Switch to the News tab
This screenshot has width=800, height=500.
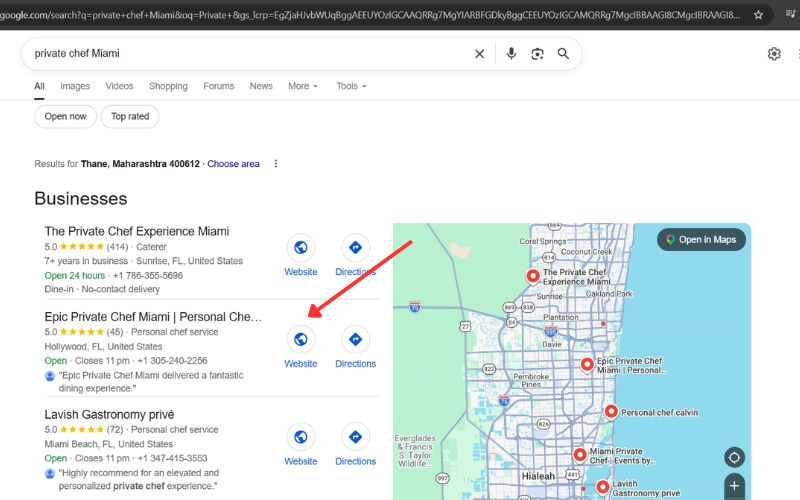point(261,86)
